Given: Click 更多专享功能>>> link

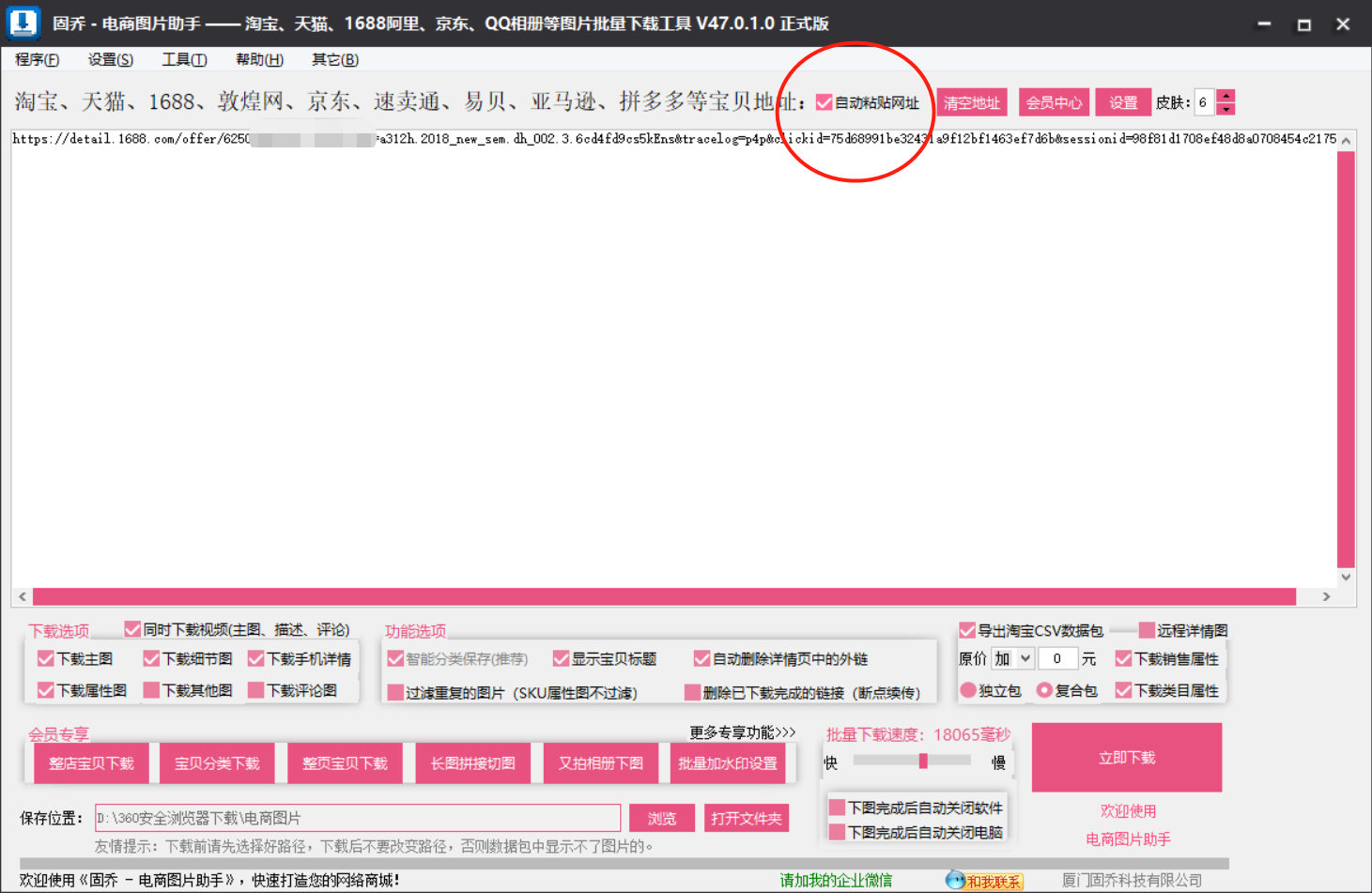Looking at the screenshot, I should 742,731.
